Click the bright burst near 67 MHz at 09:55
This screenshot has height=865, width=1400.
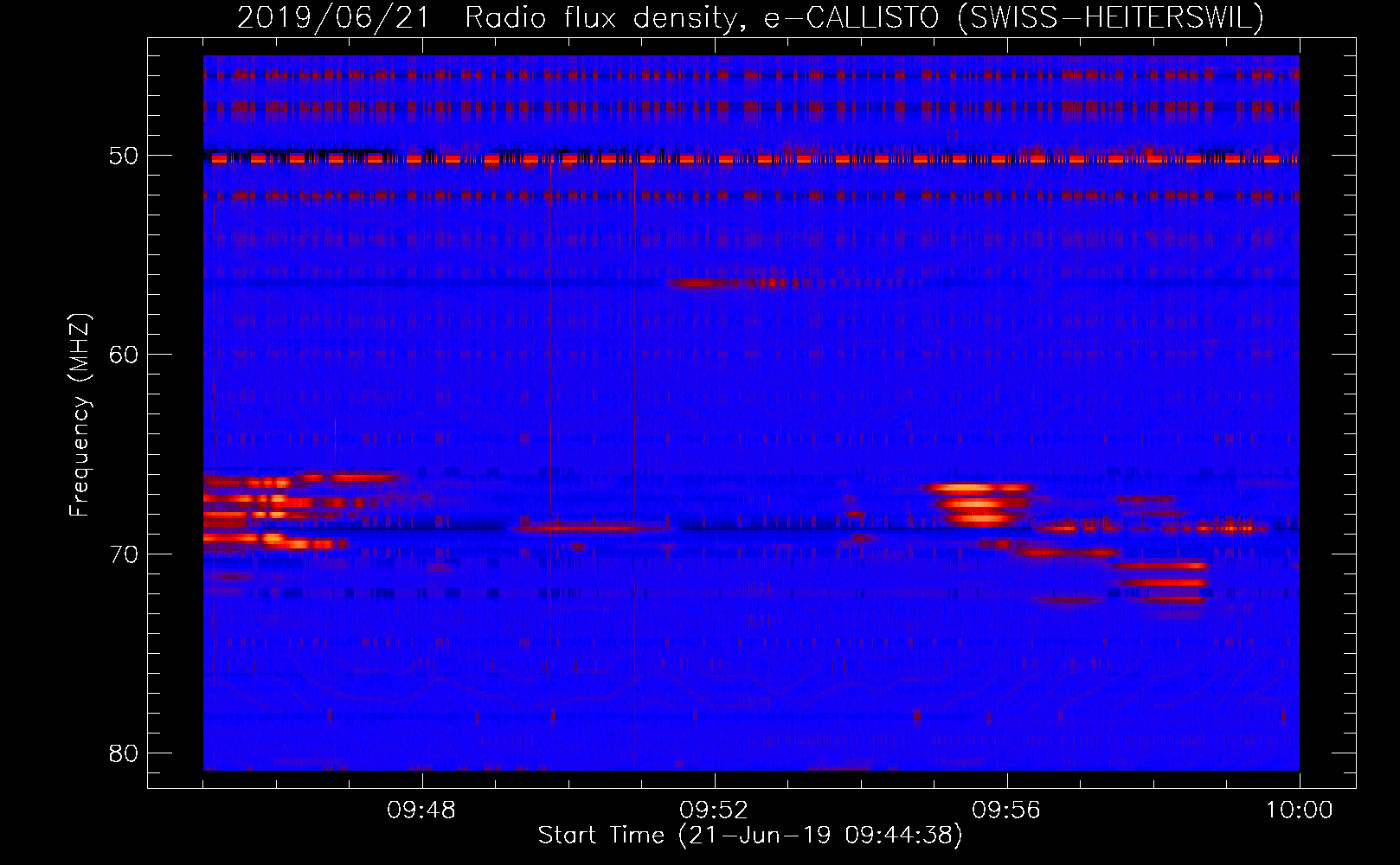coord(979,503)
